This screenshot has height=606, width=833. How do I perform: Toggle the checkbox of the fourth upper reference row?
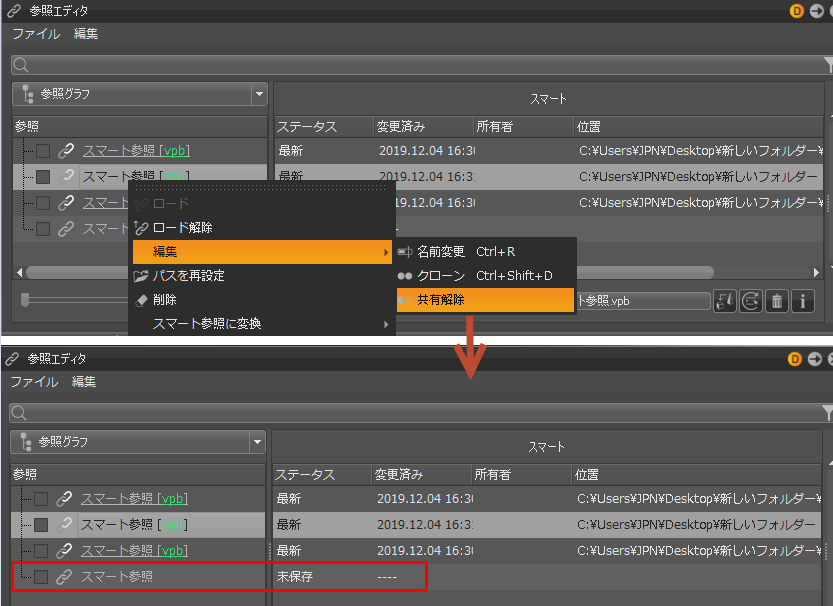pos(43,228)
